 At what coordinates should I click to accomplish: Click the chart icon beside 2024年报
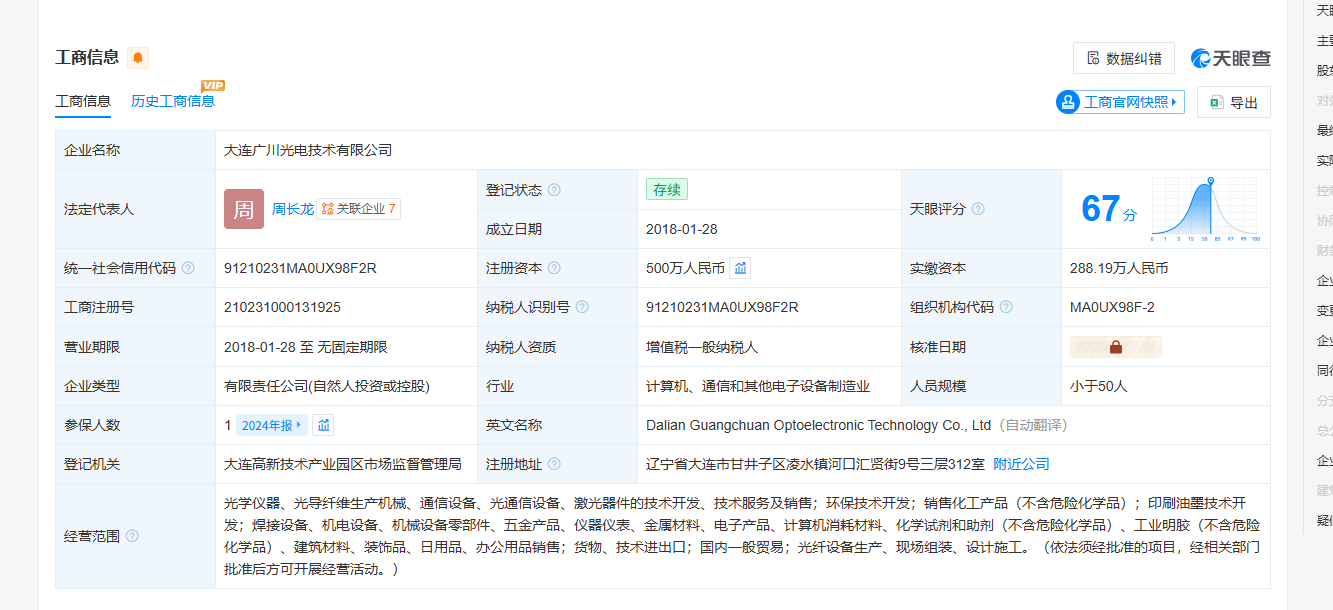(323, 425)
